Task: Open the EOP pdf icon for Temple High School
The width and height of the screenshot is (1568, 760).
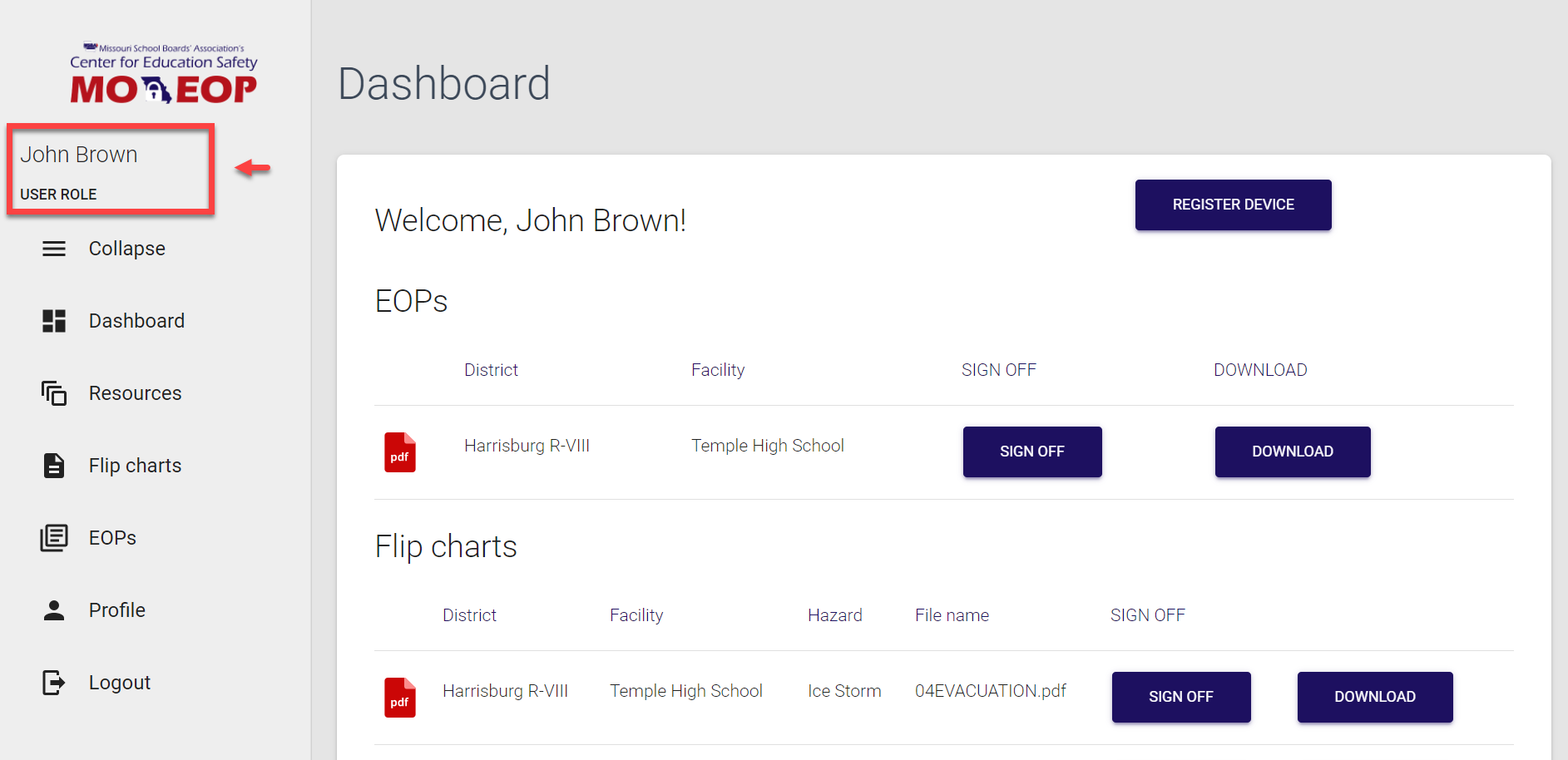Action: point(400,452)
